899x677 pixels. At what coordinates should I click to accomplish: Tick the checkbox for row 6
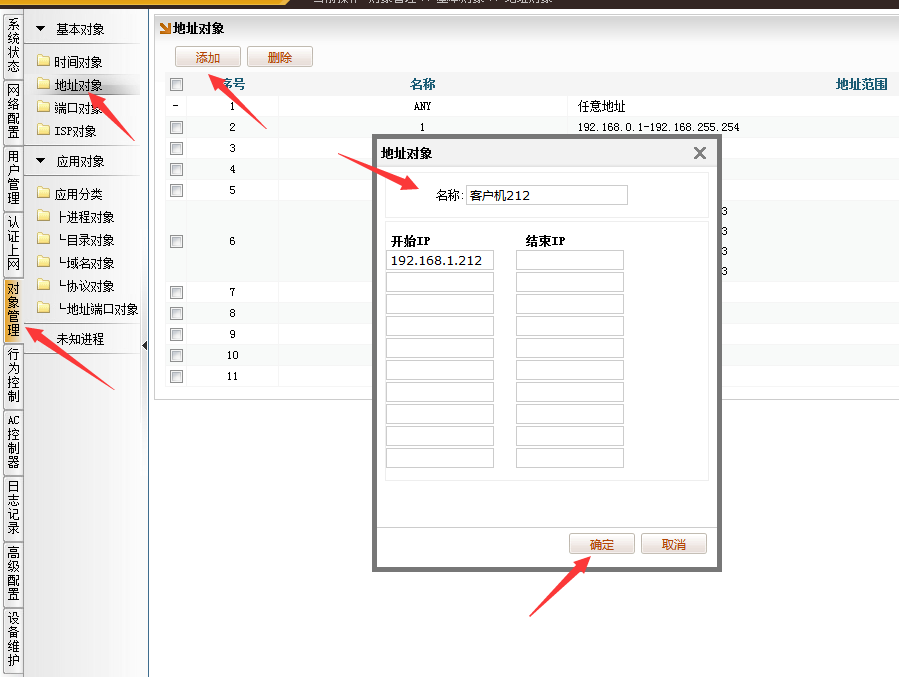click(x=177, y=241)
